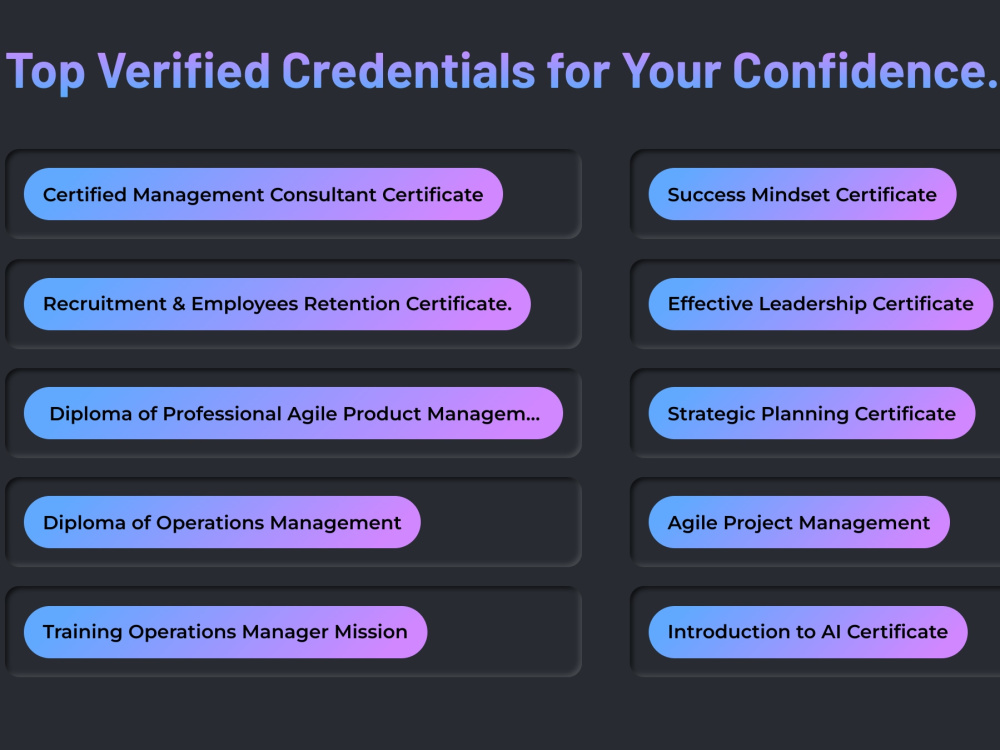Click the Certified Management Consultant Certificate pill
The height and width of the screenshot is (750, 1000).
pos(263,194)
